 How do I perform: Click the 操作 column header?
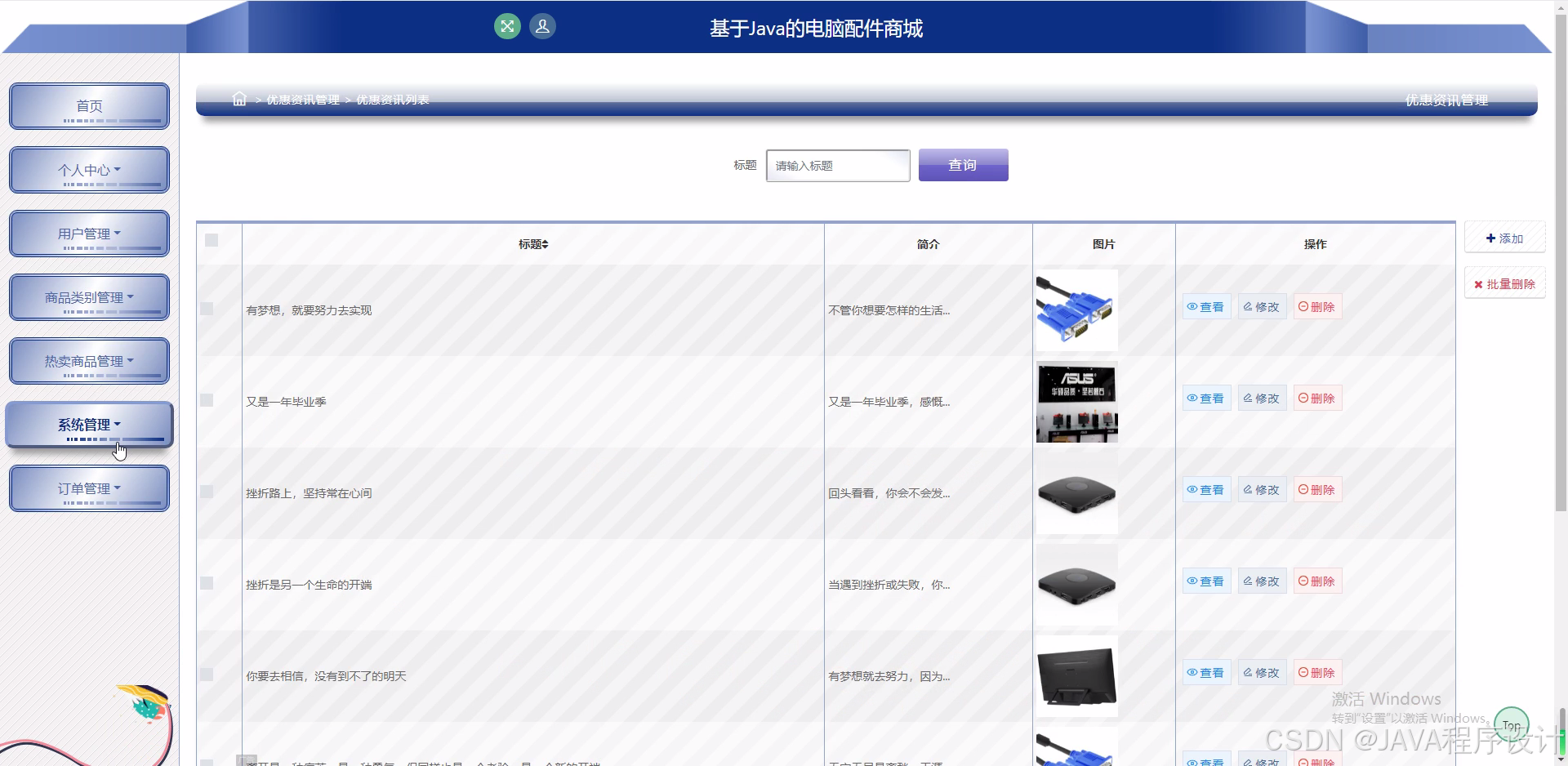pos(1315,244)
